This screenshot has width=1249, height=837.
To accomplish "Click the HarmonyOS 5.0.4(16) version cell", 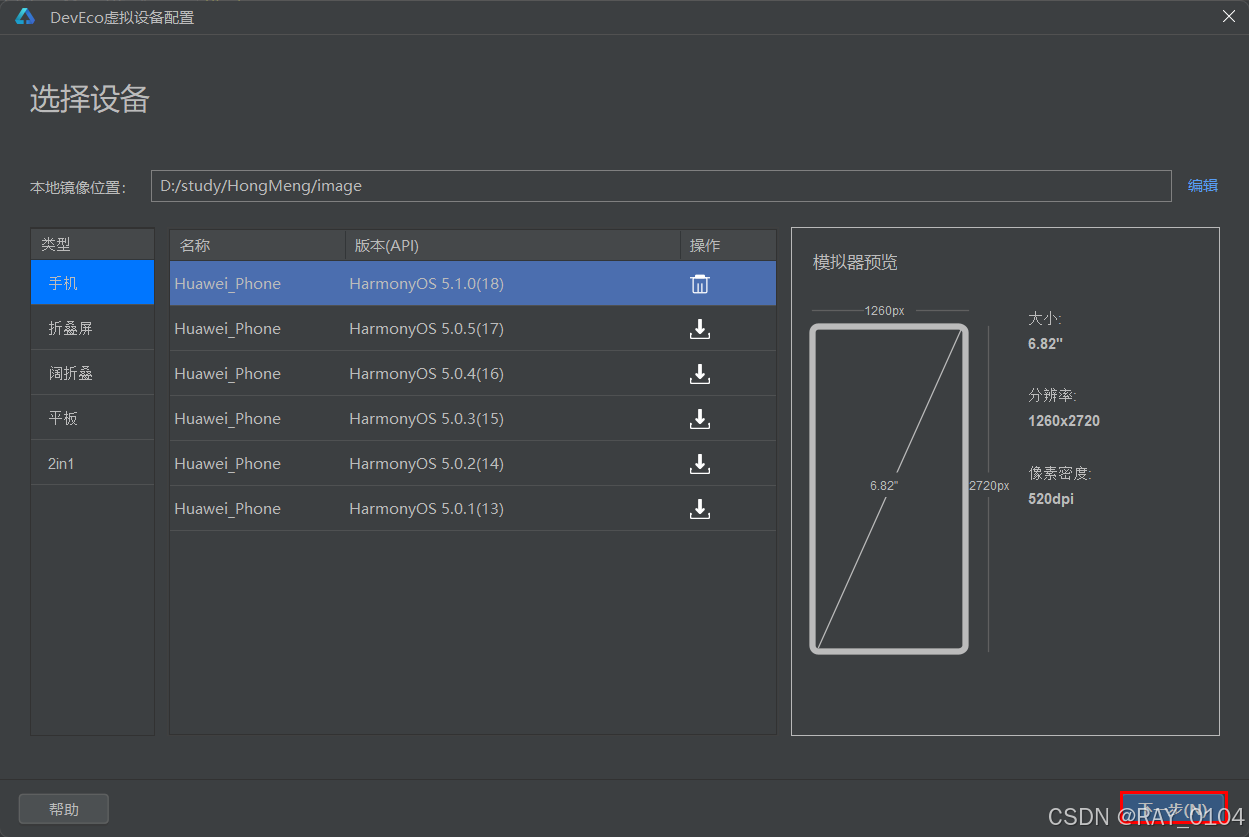I will [426, 374].
